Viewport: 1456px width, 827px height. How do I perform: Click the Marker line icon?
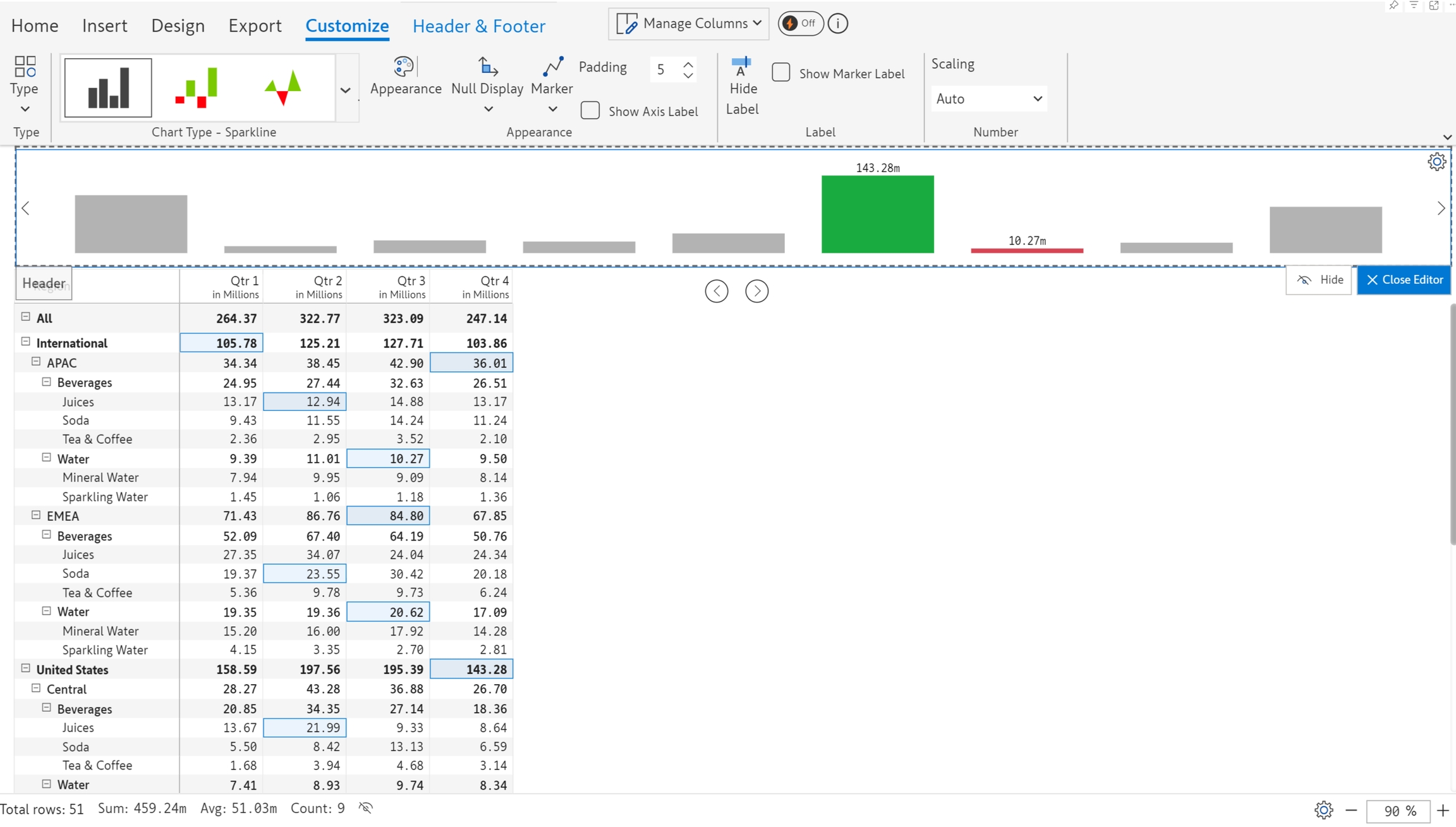552,67
